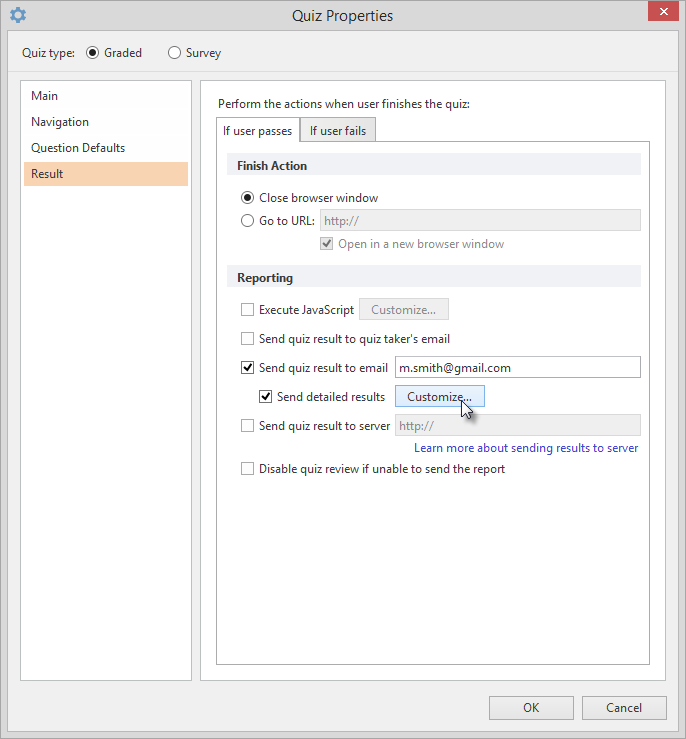Select the Graded quiz type

click(93, 53)
